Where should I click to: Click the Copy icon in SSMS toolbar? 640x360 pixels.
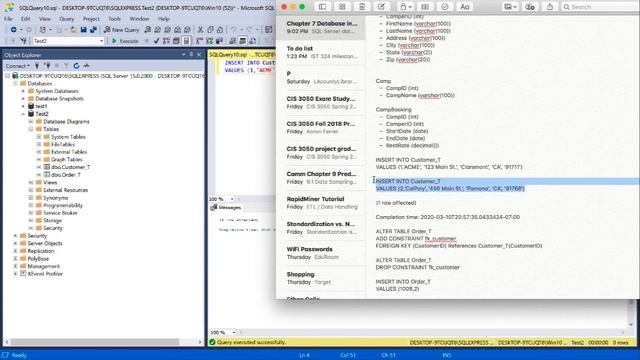pyautogui.click(x=210, y=30)
